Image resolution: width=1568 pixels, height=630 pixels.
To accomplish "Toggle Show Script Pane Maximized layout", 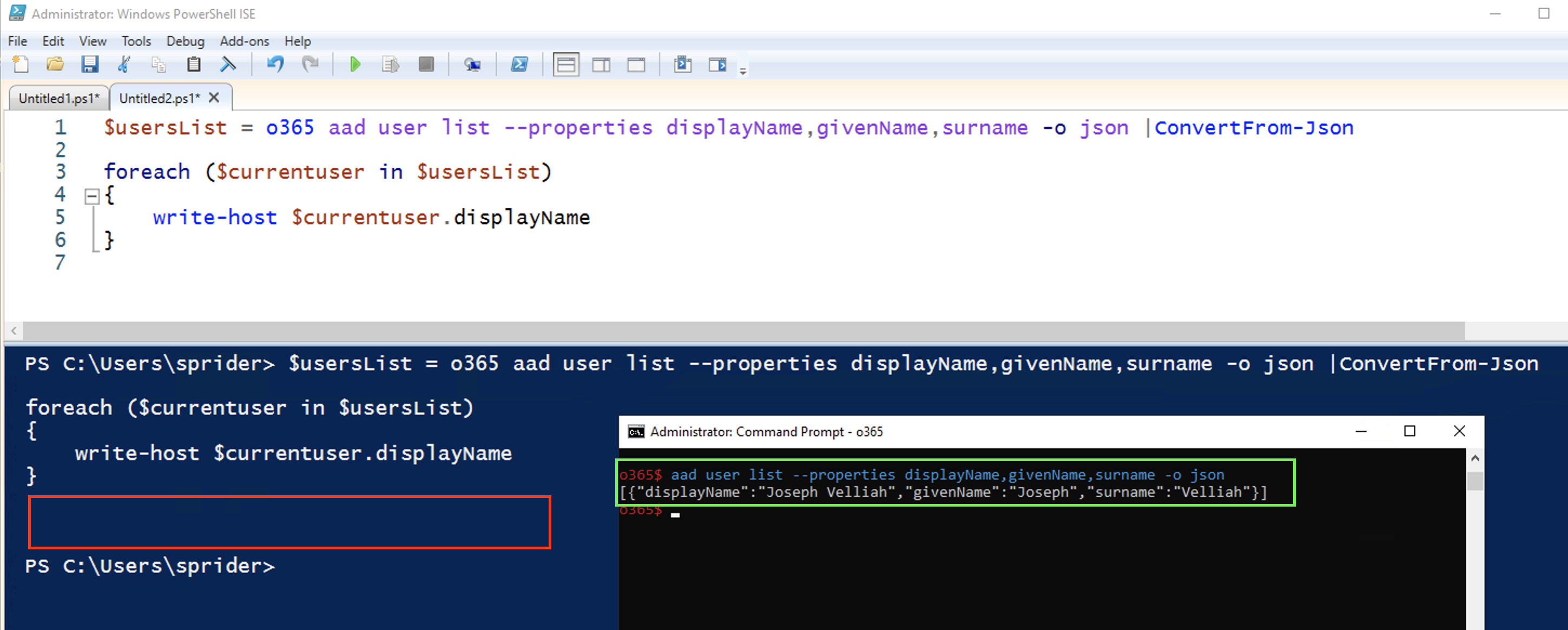I will [x=636, y=64].
